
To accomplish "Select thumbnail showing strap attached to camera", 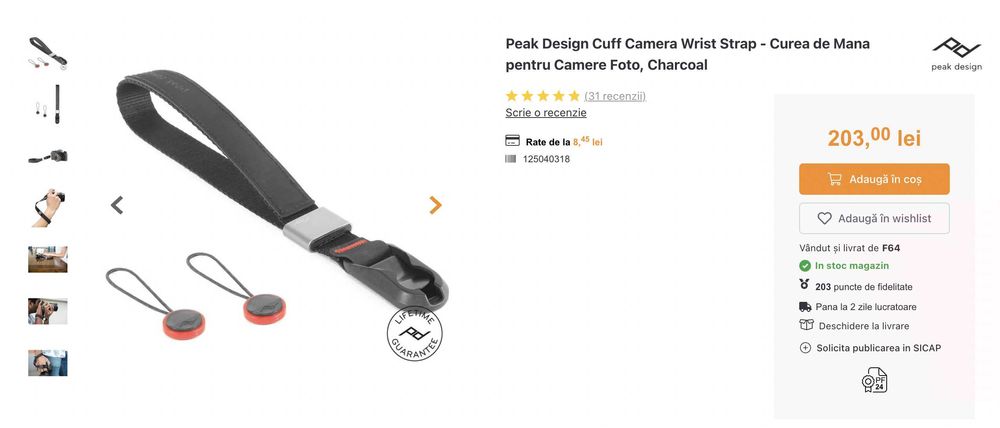I will click(x=48, y=156).
